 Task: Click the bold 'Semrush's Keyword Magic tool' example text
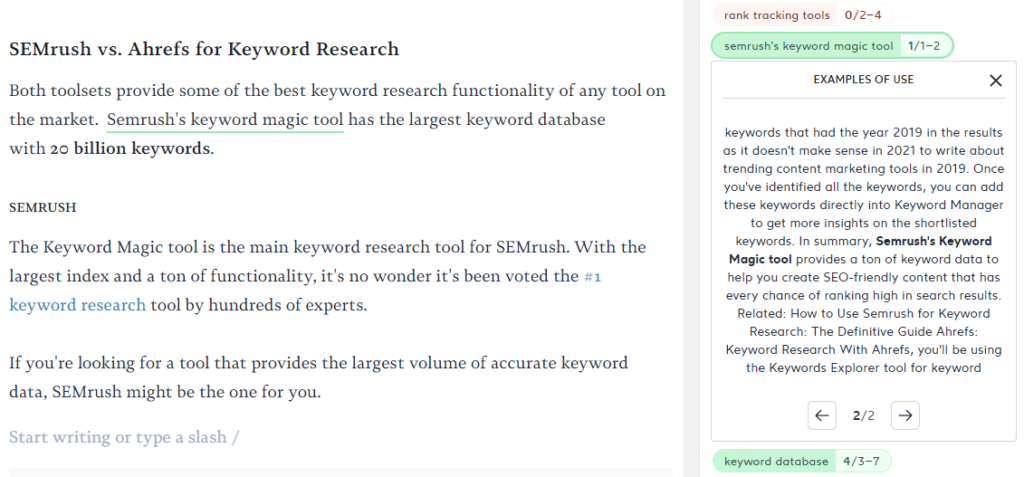860,250
